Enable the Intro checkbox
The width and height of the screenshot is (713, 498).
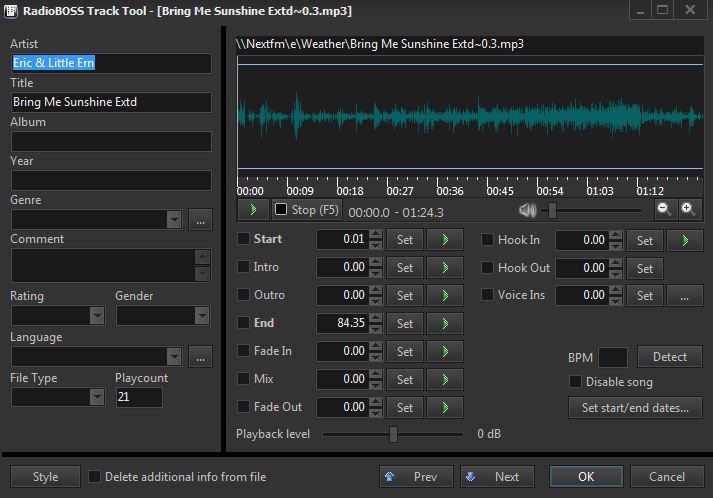[x=243, y=267]
